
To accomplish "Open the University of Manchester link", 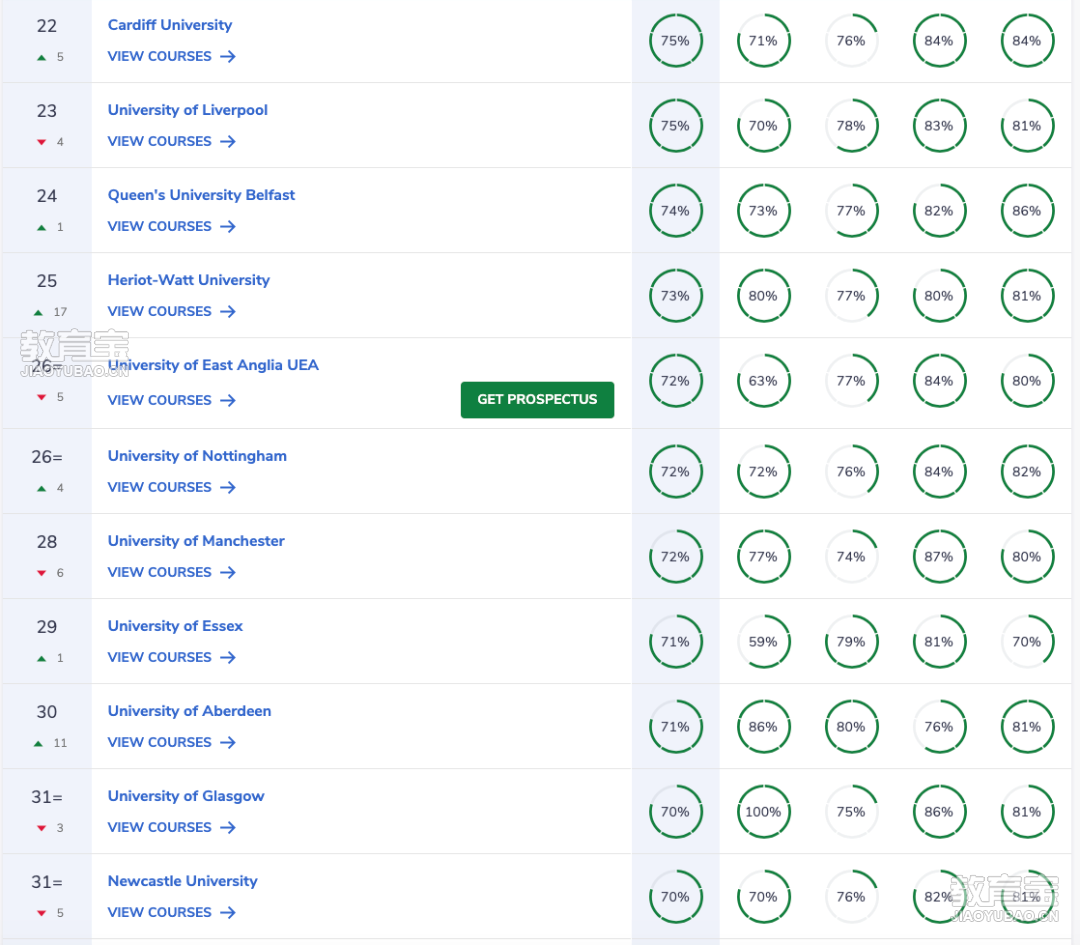I will pos(196,541).
